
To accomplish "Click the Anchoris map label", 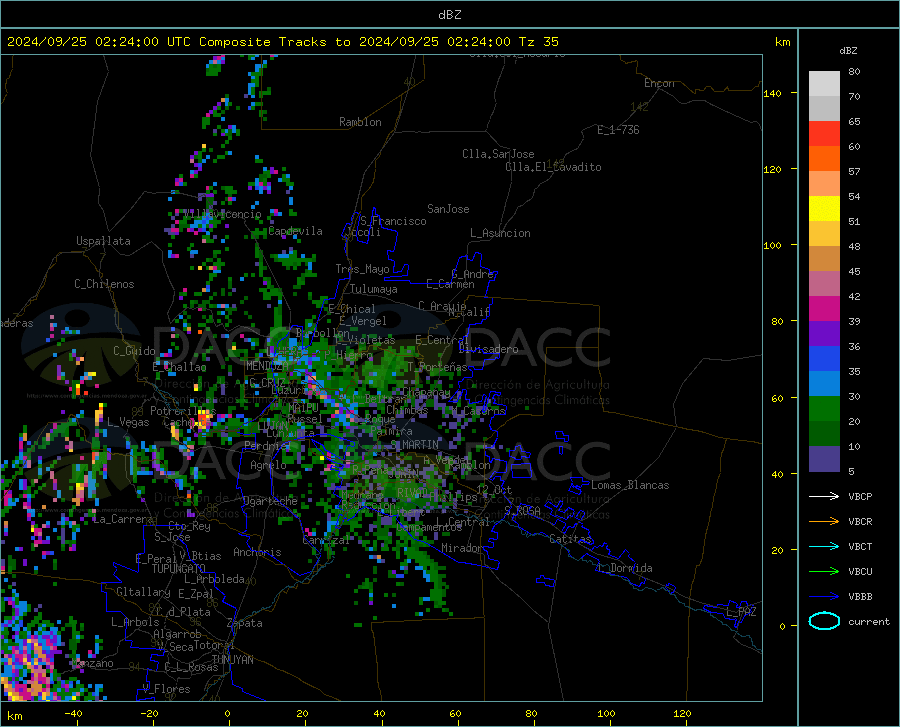I will click(257, 552).
